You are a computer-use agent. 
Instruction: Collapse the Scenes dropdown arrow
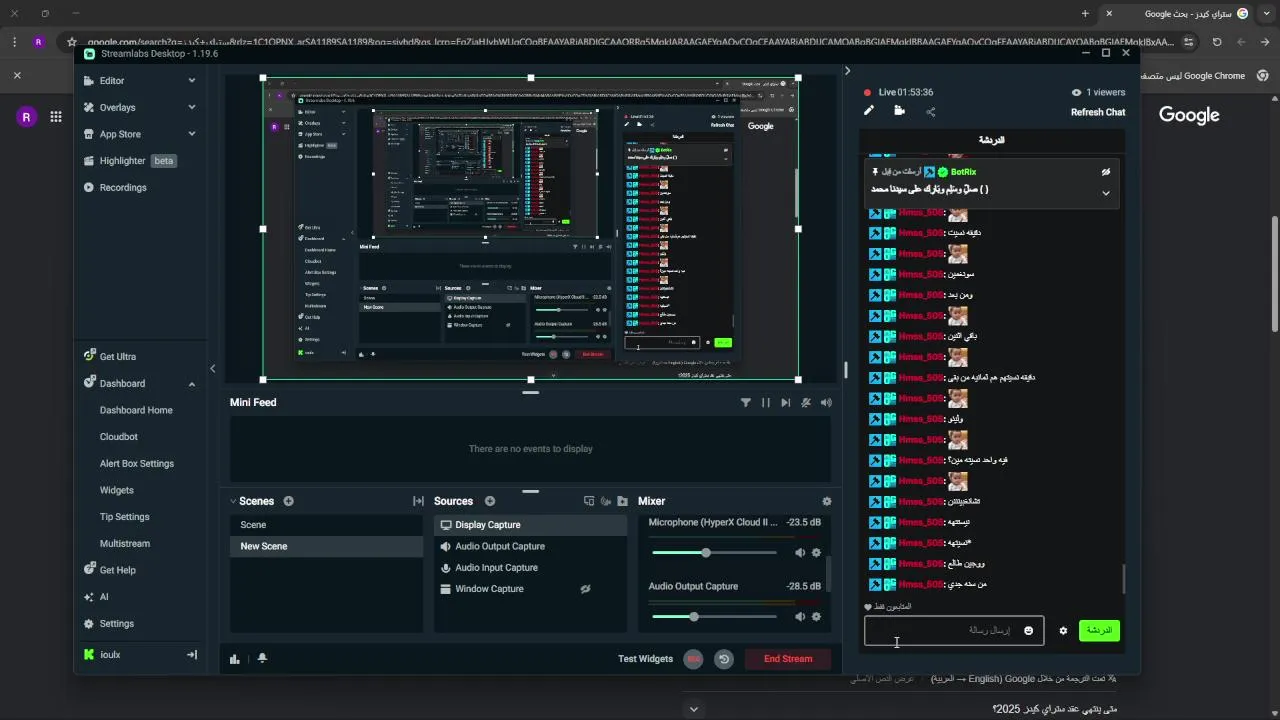233,502
